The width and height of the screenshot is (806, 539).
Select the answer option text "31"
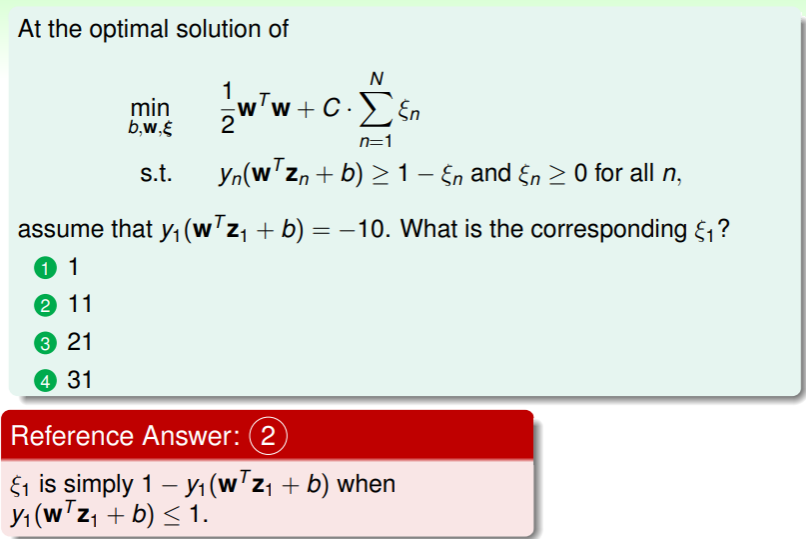tap(79, 380)
